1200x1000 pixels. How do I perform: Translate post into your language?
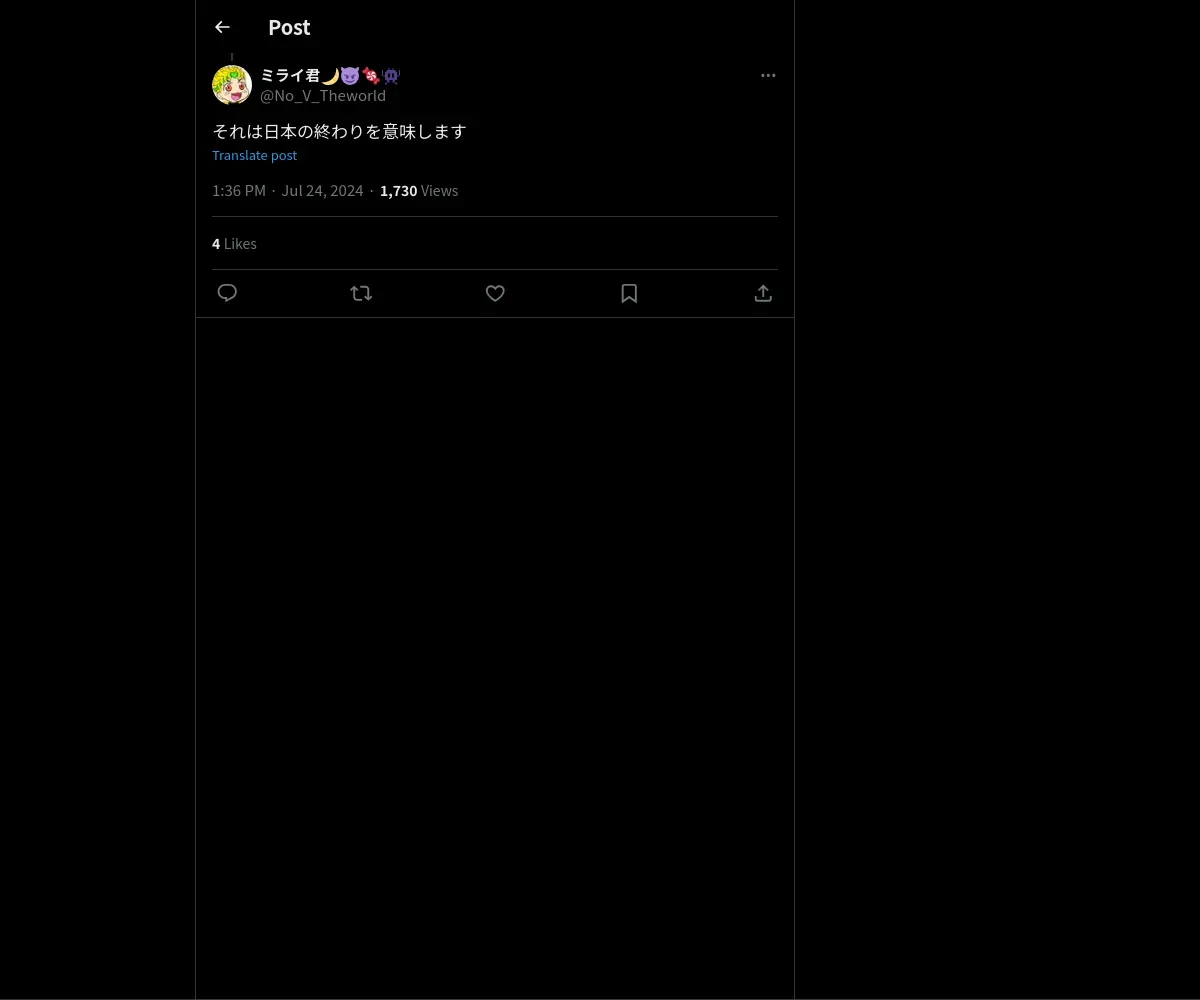[x=254, y=155]
